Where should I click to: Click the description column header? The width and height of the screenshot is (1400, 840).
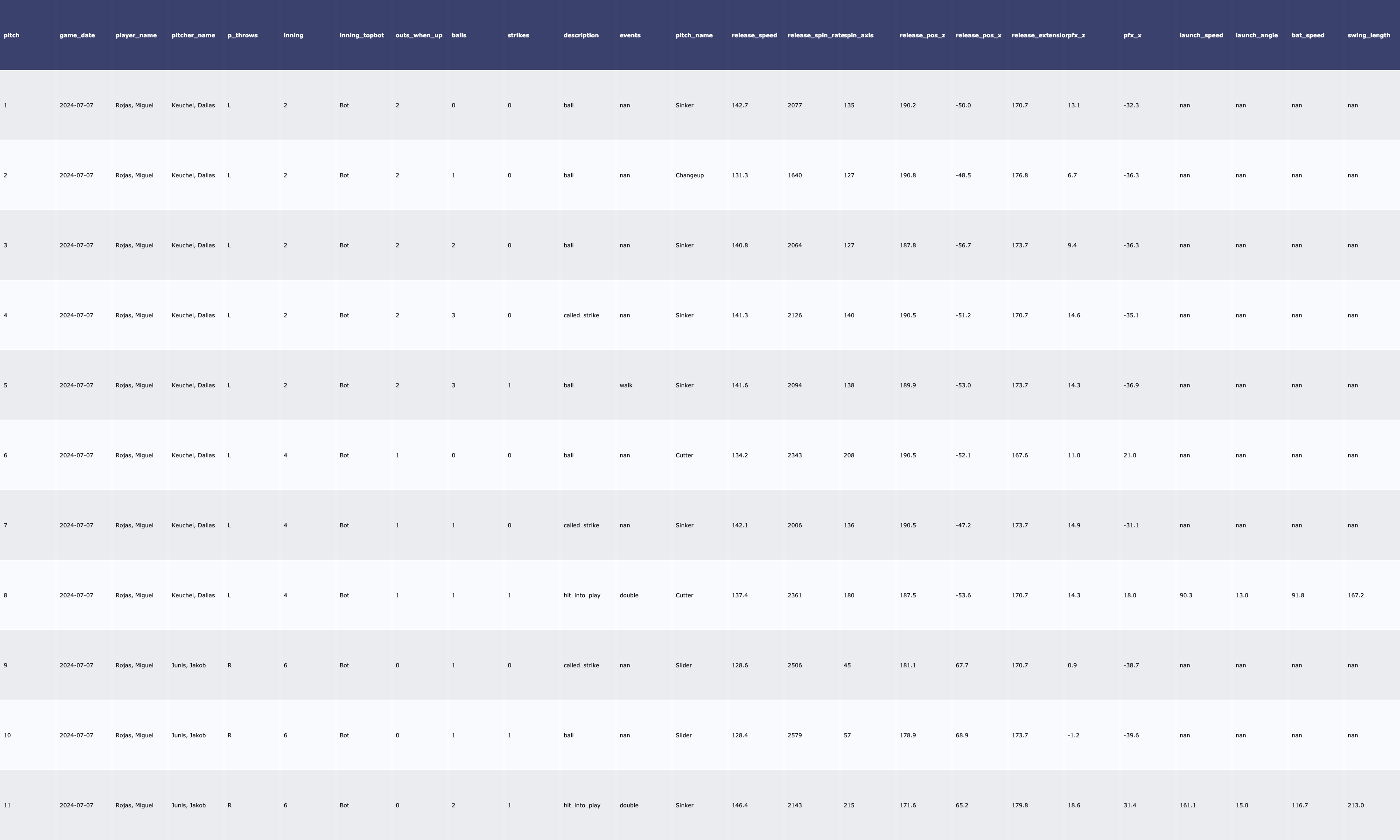pyautogui.click(x=581, y=35)
